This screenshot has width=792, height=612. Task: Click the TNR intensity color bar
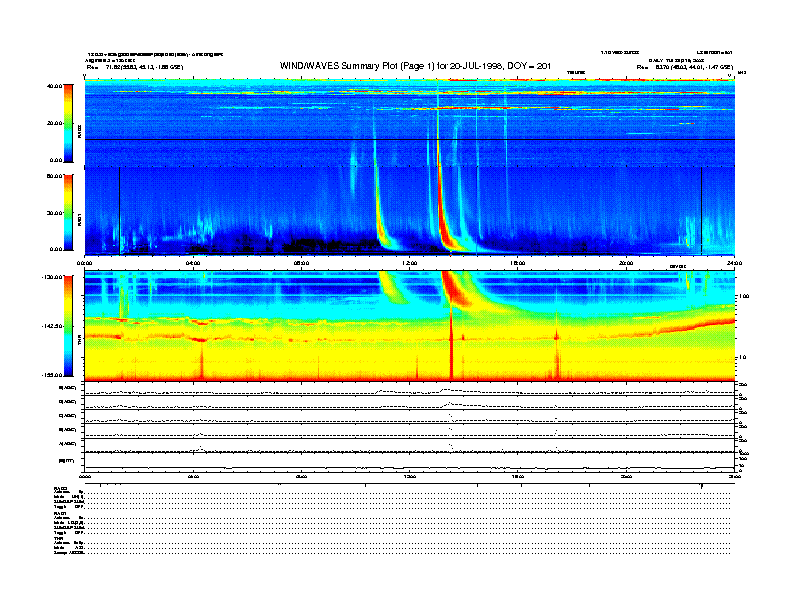pos(69,326)
